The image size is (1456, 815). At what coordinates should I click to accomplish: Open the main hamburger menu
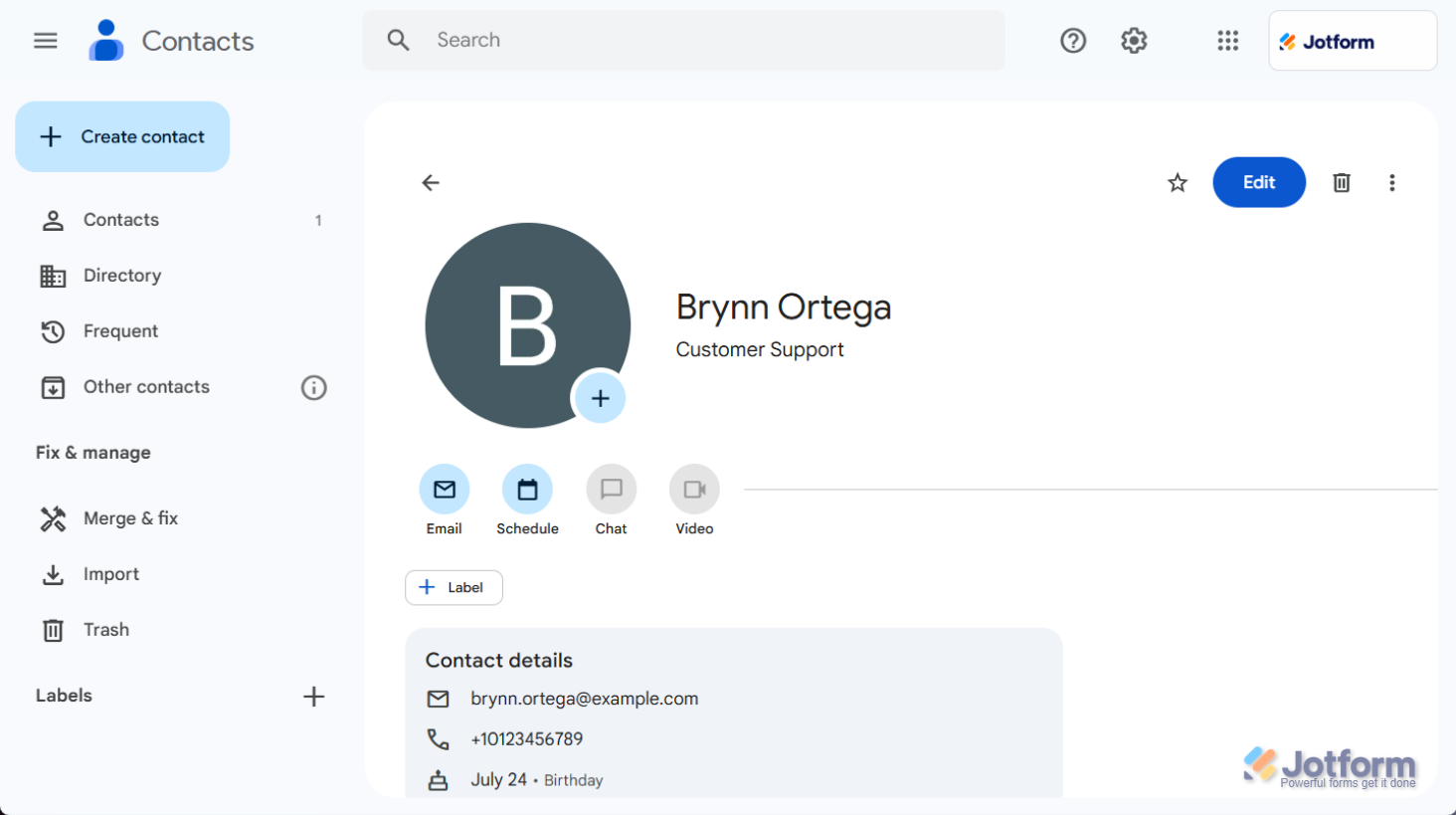pyautogui.click(x=46, y=41)
